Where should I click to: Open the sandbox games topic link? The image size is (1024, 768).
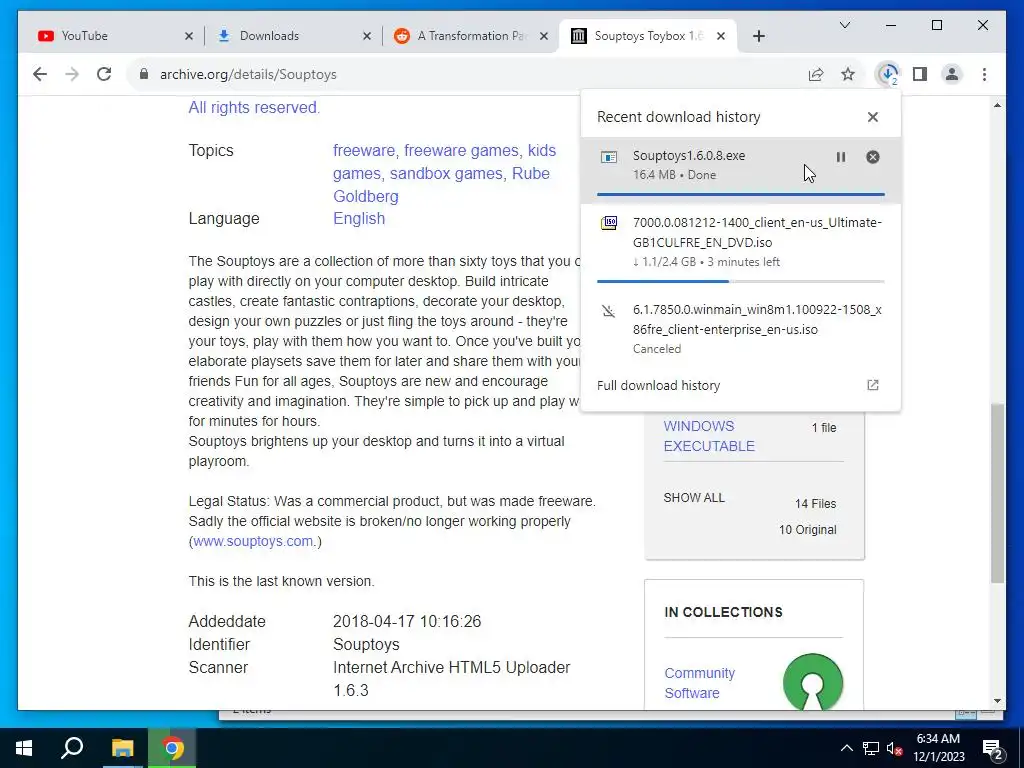(447, 173)
